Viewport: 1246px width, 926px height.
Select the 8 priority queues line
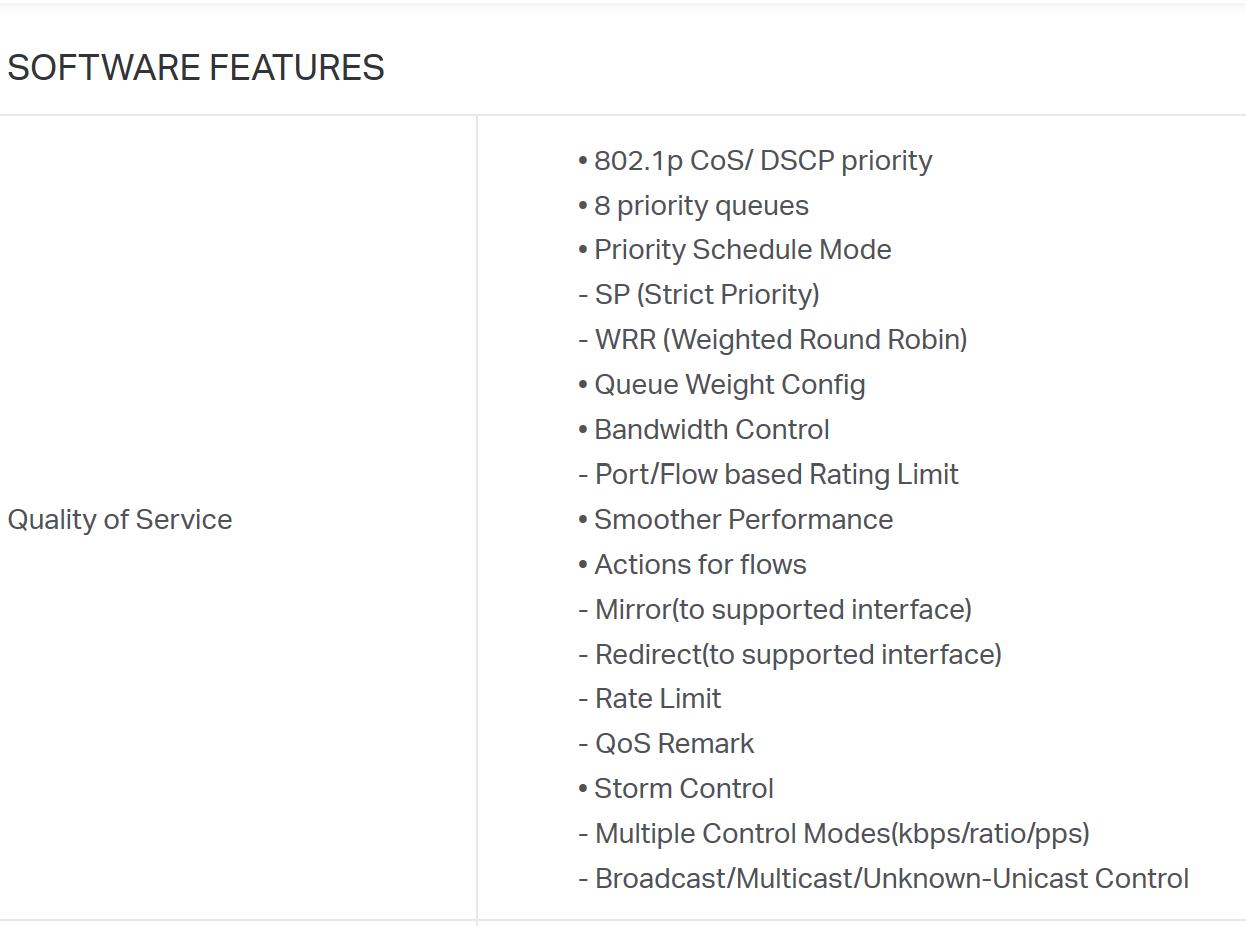693,206
